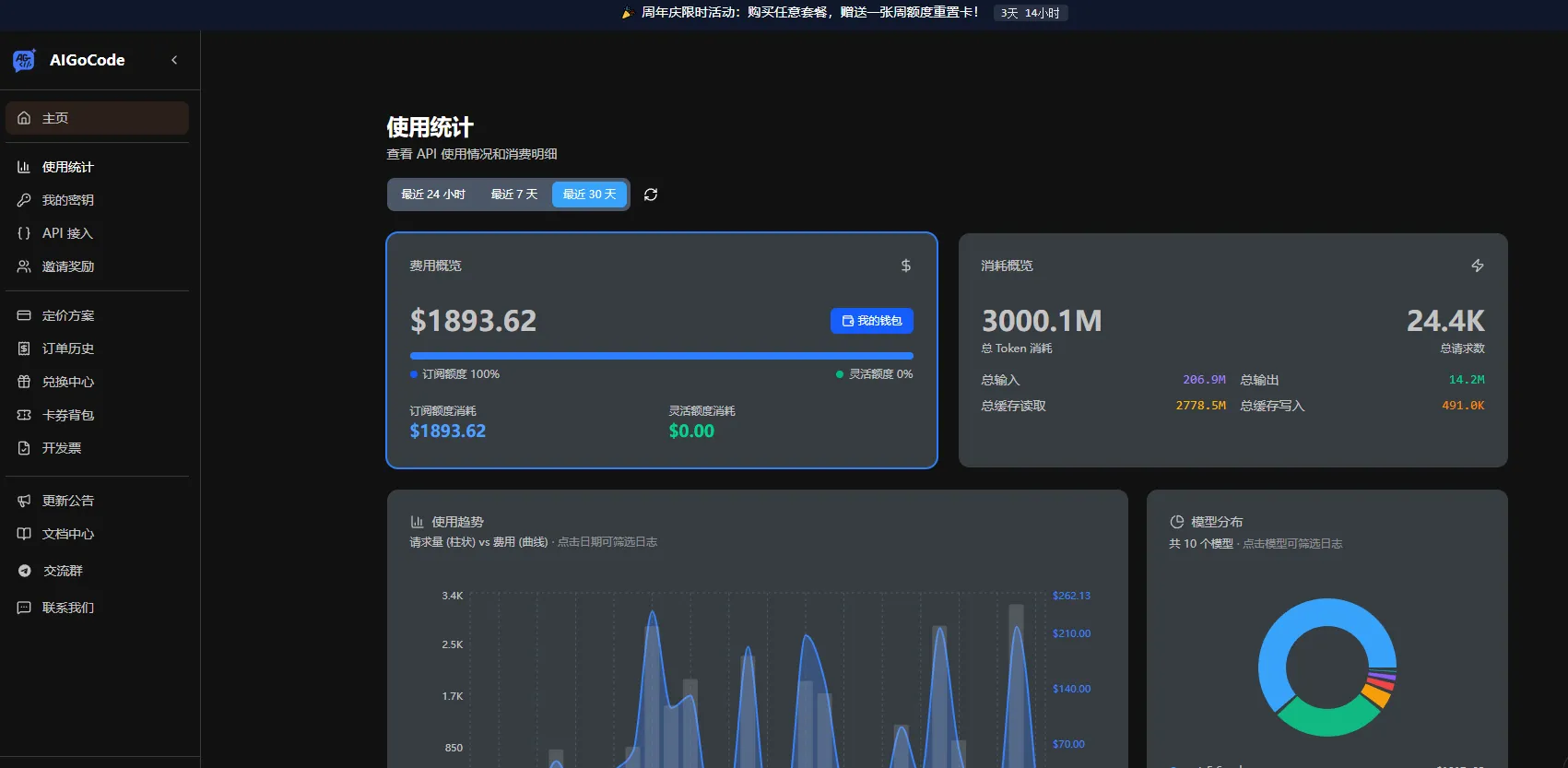Viewport: 1568px width, 768px height.
Task: Open 邀请奖励 via its people icon
Action: 24,266
